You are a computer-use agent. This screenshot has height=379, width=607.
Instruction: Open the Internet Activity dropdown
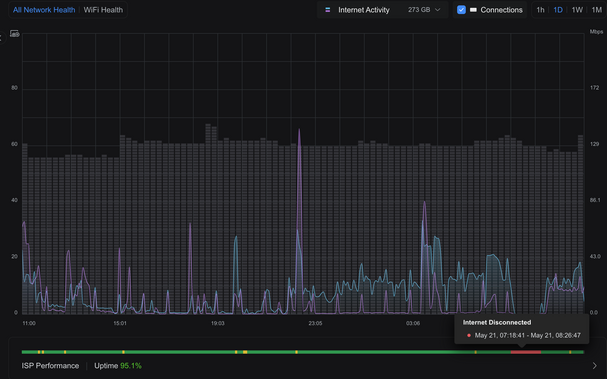[382, 10]
